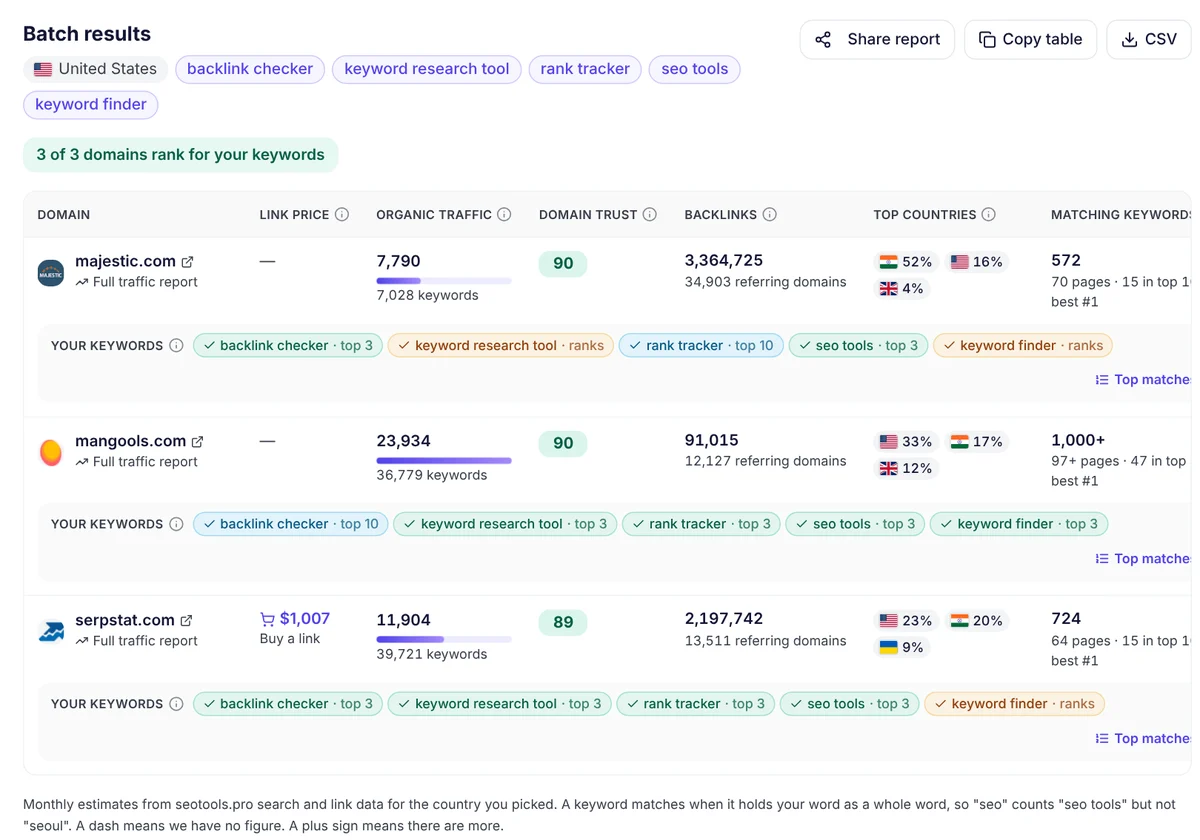
Task: Click serpstat.com backlink checker top 3 chip
Action: [x=288, y=704]
